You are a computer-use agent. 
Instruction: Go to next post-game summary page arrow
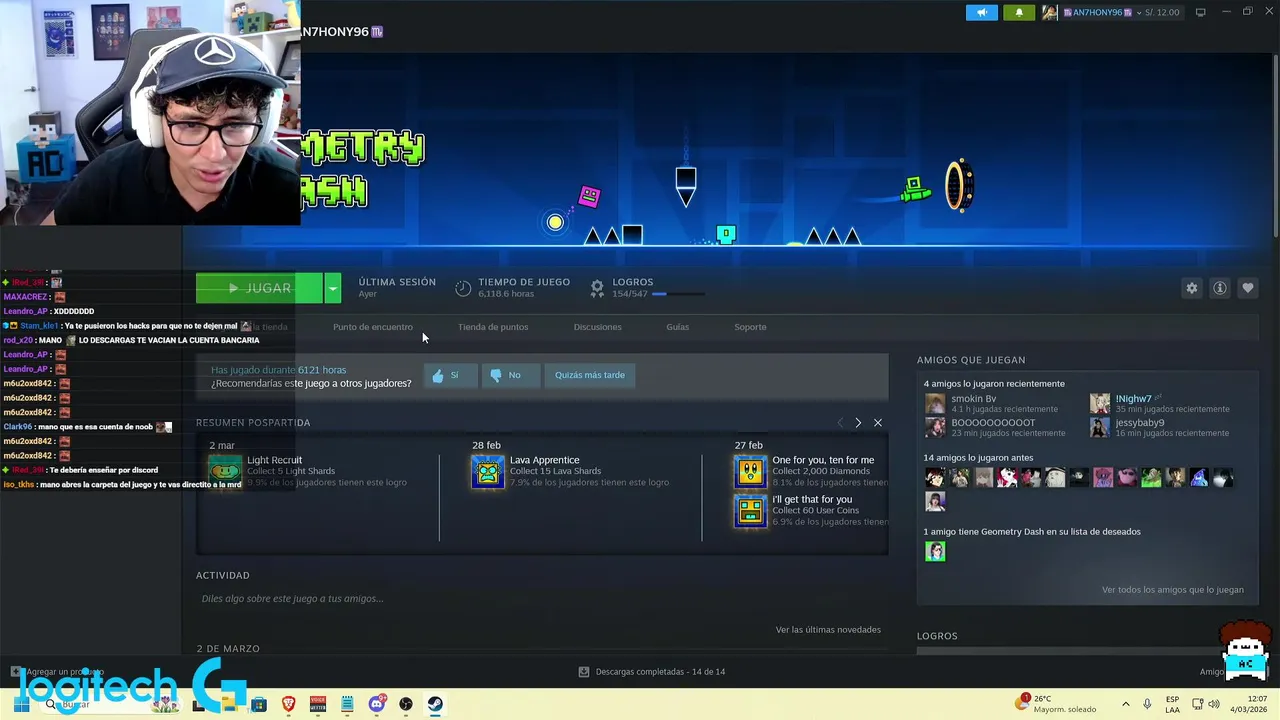click(x=858, y=423)
